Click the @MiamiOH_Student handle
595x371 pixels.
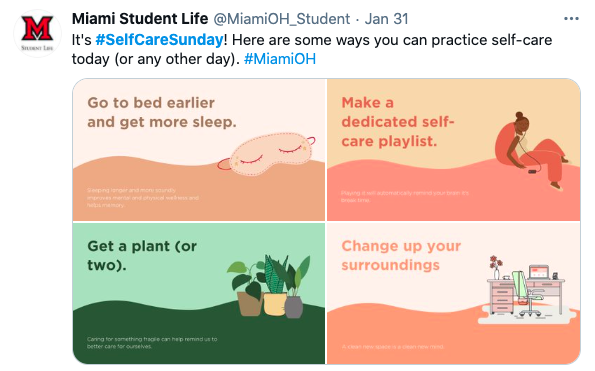(282, 19)
